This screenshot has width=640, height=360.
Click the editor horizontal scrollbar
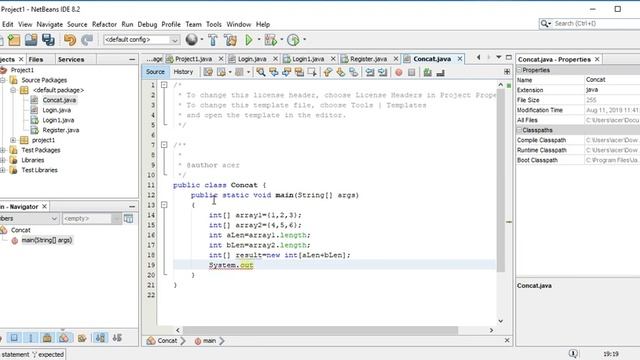320,330
